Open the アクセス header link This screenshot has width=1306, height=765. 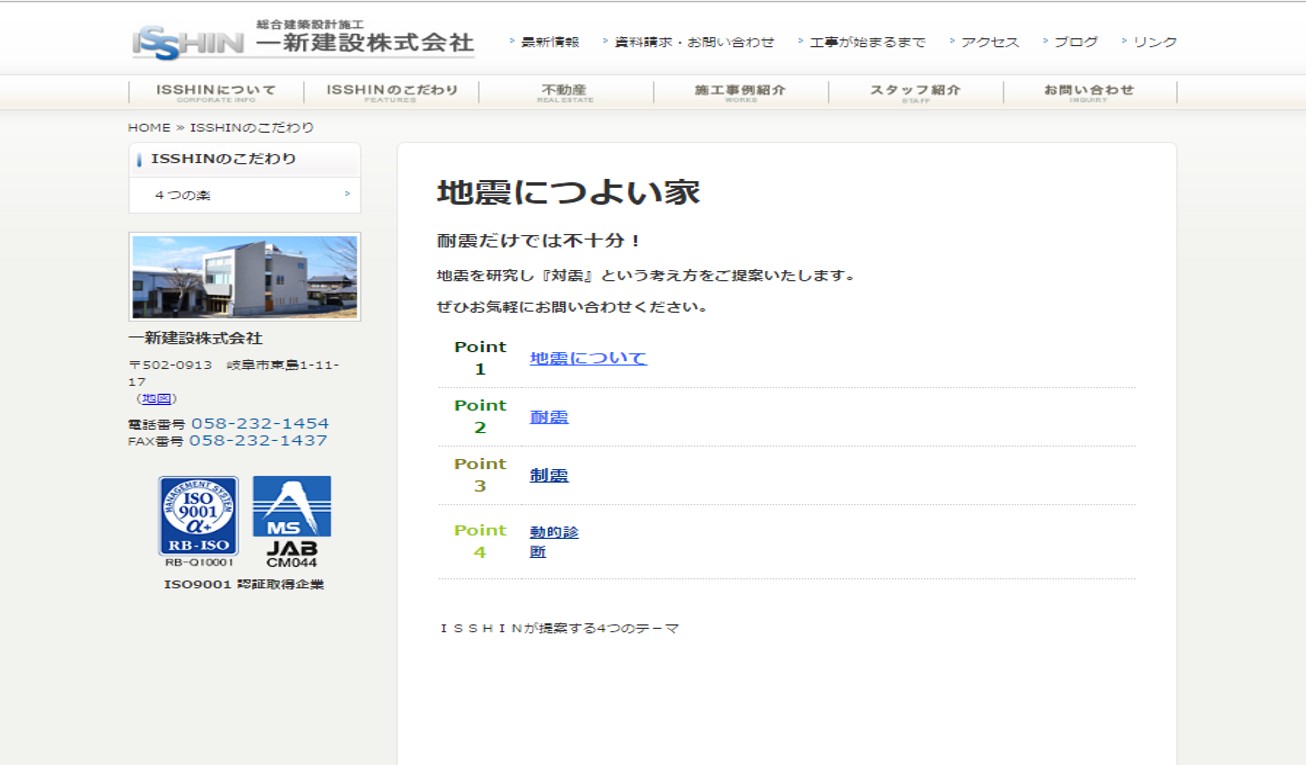990,42
